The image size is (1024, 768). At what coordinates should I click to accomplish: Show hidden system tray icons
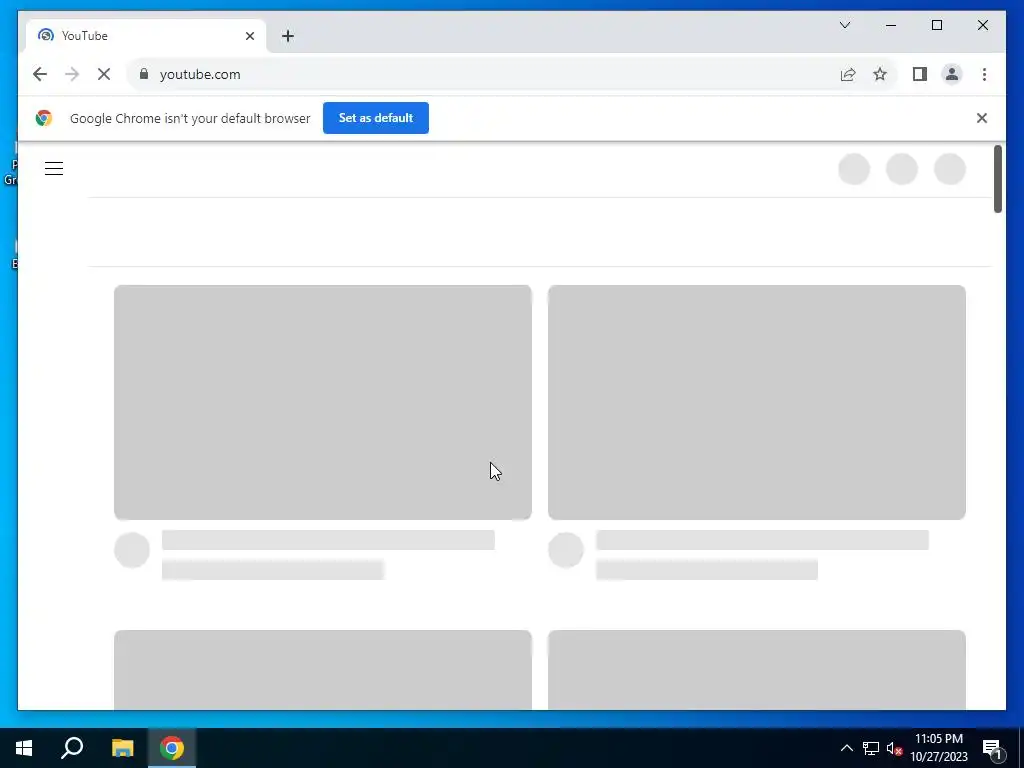pyautogui.click(x=846, y=748)
